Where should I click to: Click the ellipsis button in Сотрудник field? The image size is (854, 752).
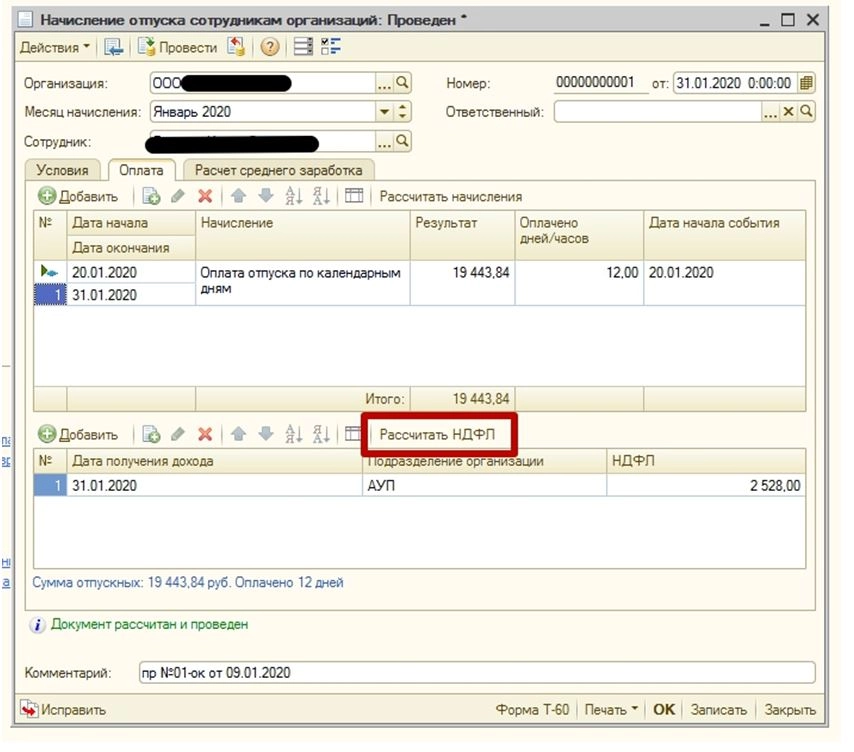click(x=385, y=142)
